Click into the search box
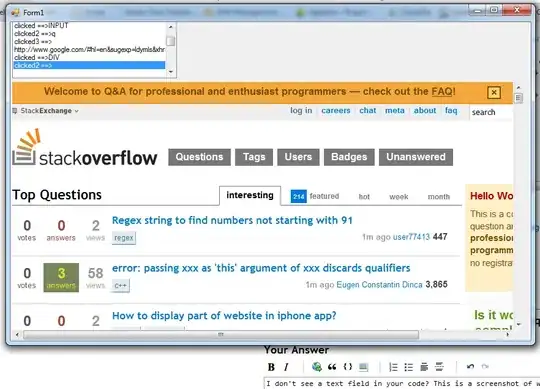Screen dimensions: 540x389 click(x=491, y=112)
